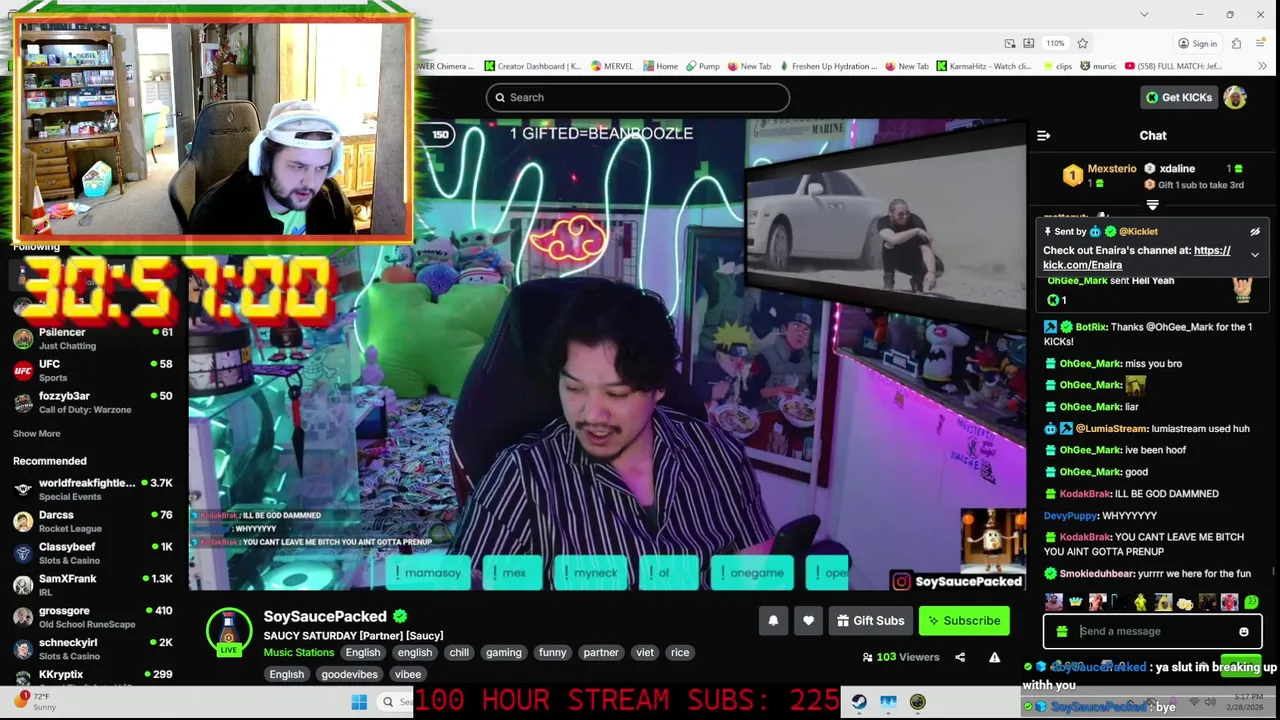The image size is (1280, 720).
Task: Click the Gift Subs button
Action: click(x=870, y=621)
